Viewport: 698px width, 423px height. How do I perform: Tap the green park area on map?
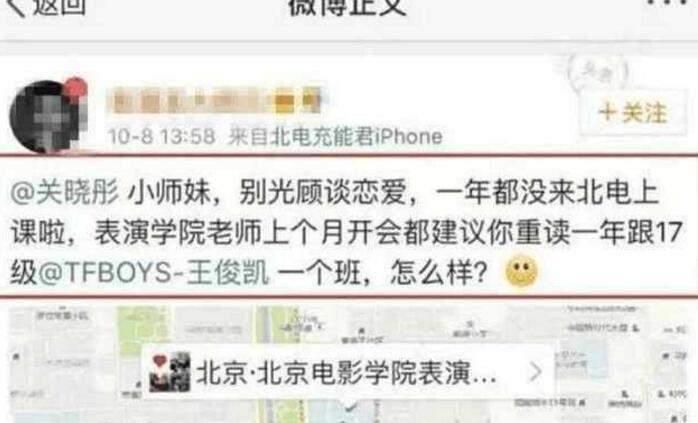(143, 329)
